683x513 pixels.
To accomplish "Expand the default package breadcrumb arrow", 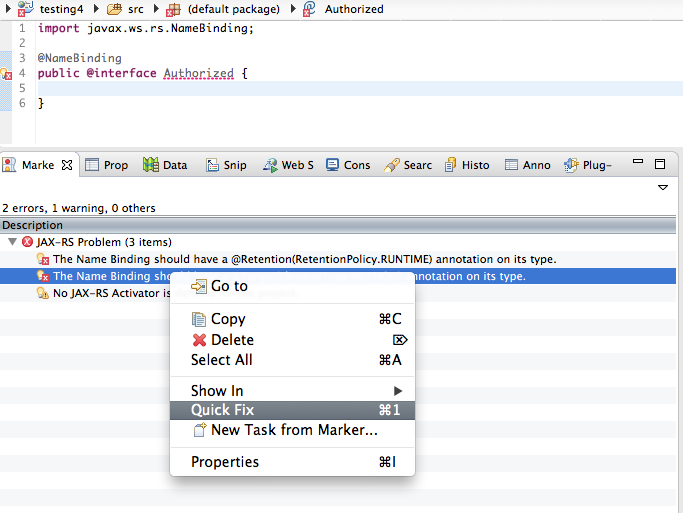I will tap(156, 9).
